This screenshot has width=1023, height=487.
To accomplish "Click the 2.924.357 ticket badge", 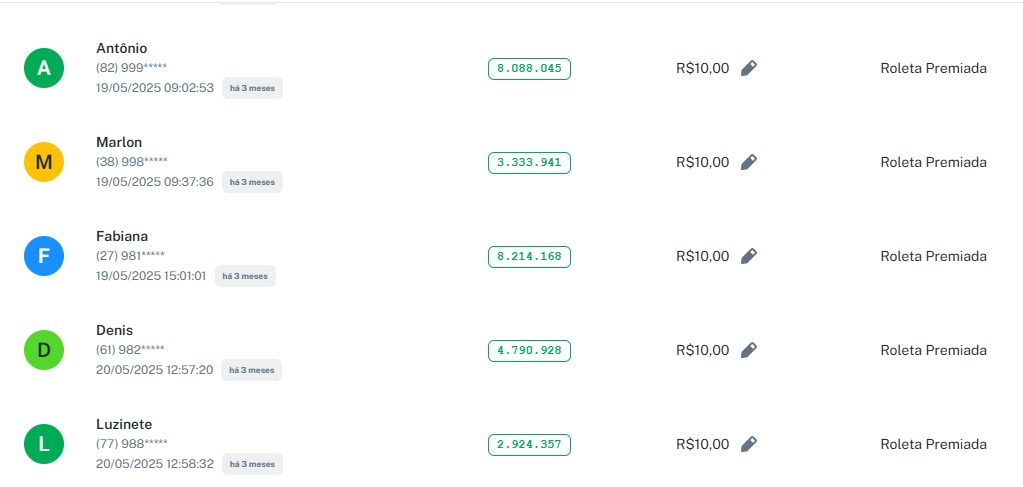I will point(529,445).
